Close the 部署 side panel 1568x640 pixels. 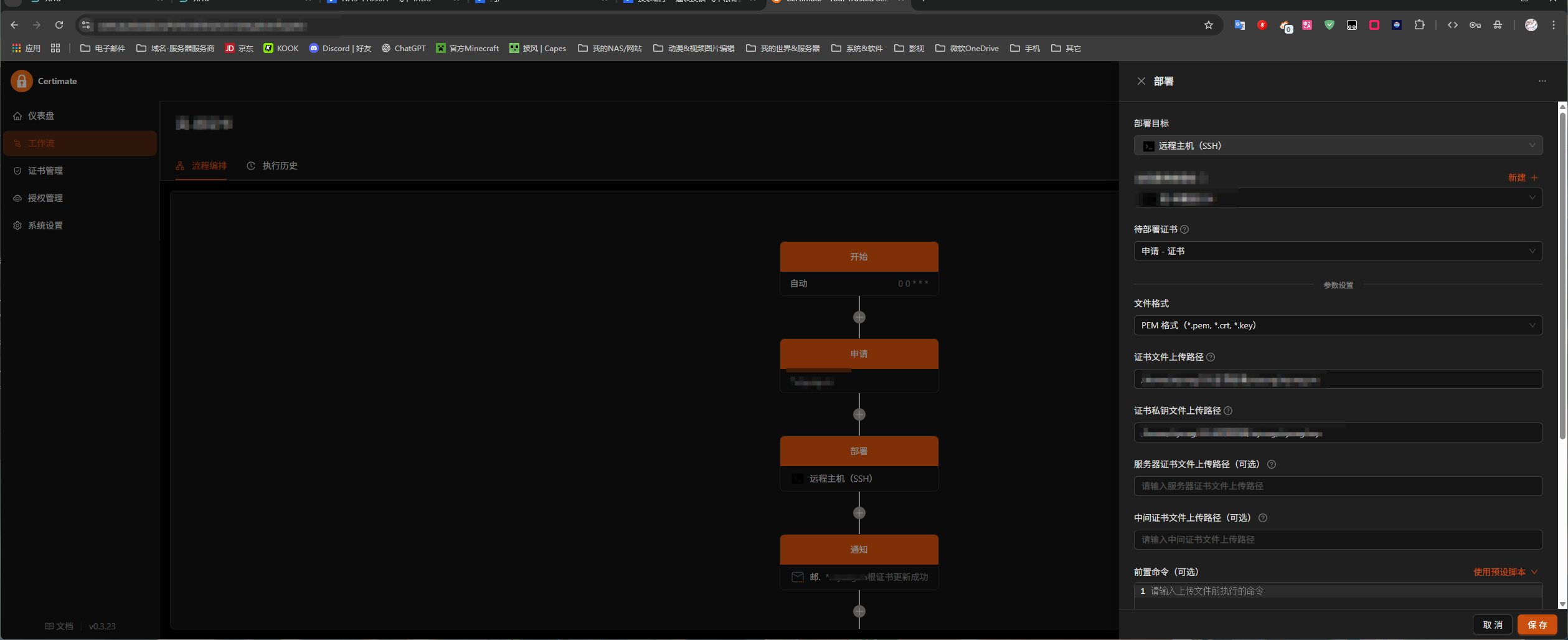point(1141,81)
